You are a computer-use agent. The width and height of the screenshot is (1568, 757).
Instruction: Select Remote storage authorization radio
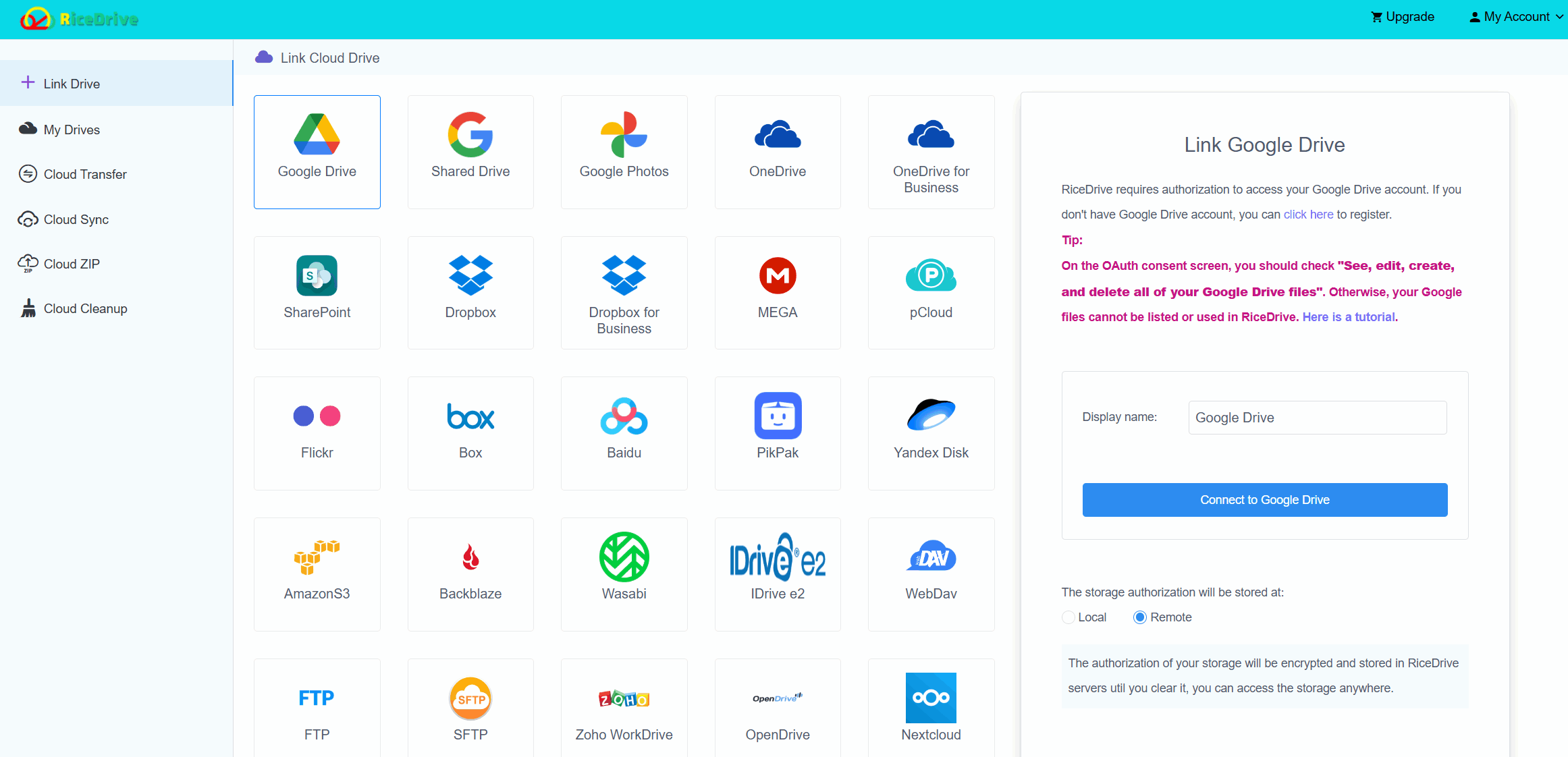click(1139, 617)
